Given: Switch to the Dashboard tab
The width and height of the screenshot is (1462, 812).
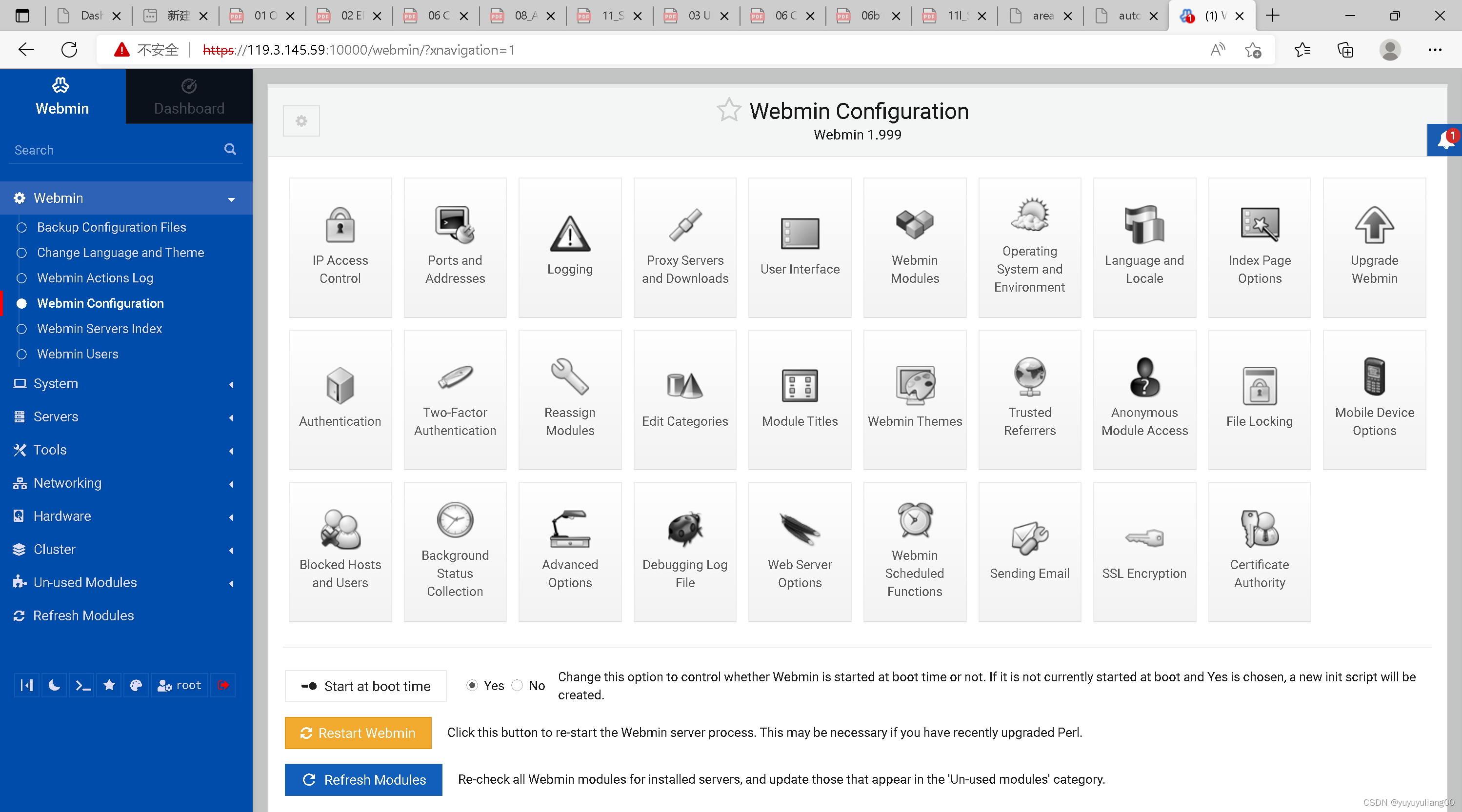Looking at the screenshot, I should (x=188, y=97).
